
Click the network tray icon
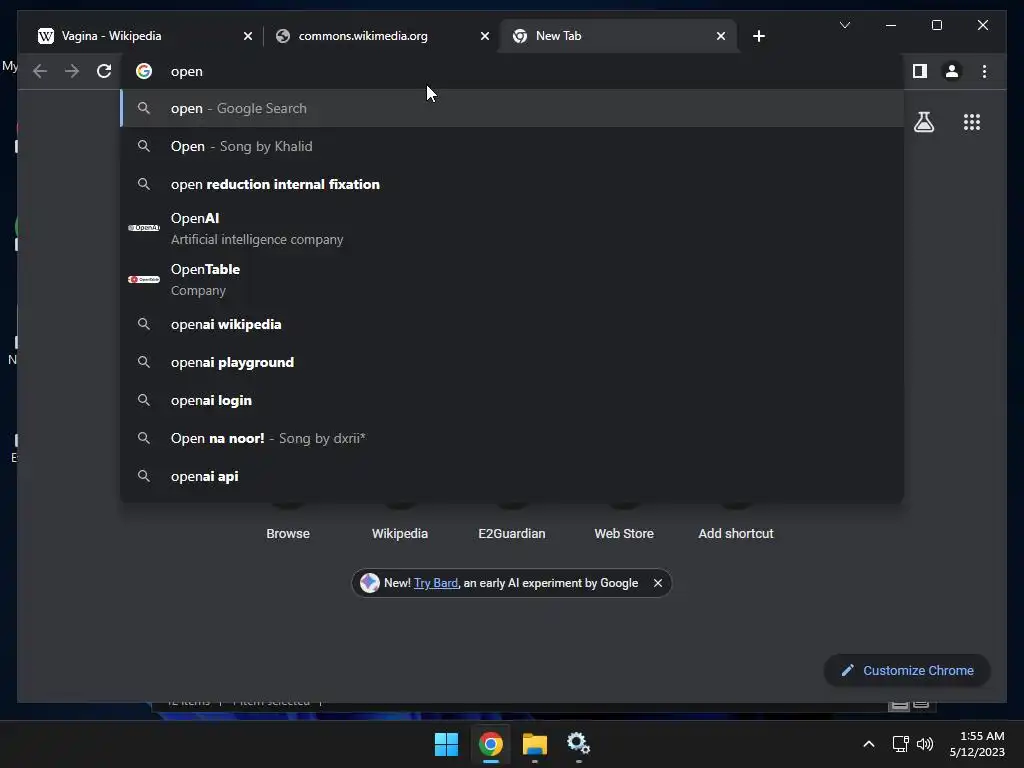[901, 744]
